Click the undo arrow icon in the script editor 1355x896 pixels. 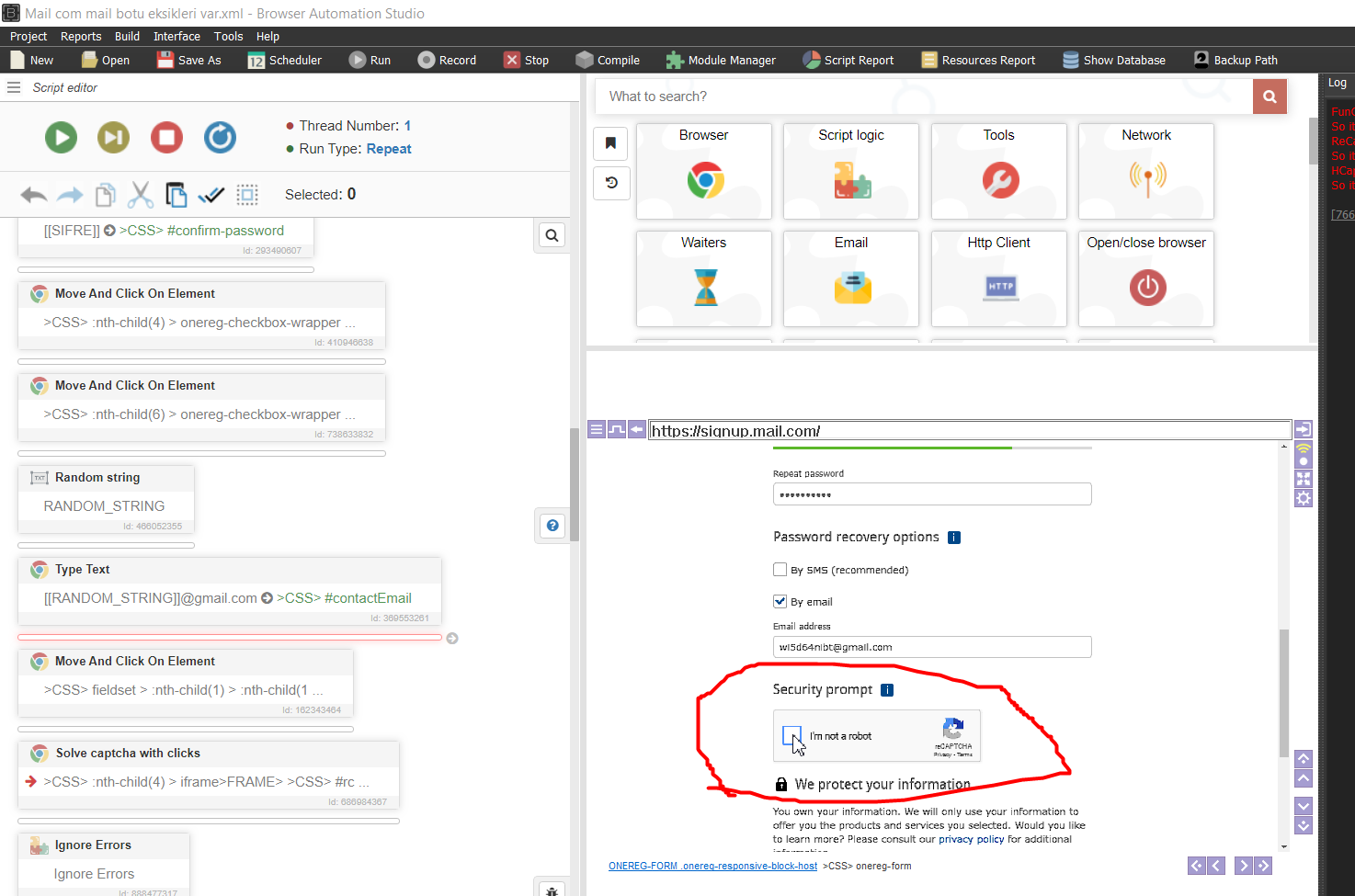pyautogui.click(x=34, y=195)
